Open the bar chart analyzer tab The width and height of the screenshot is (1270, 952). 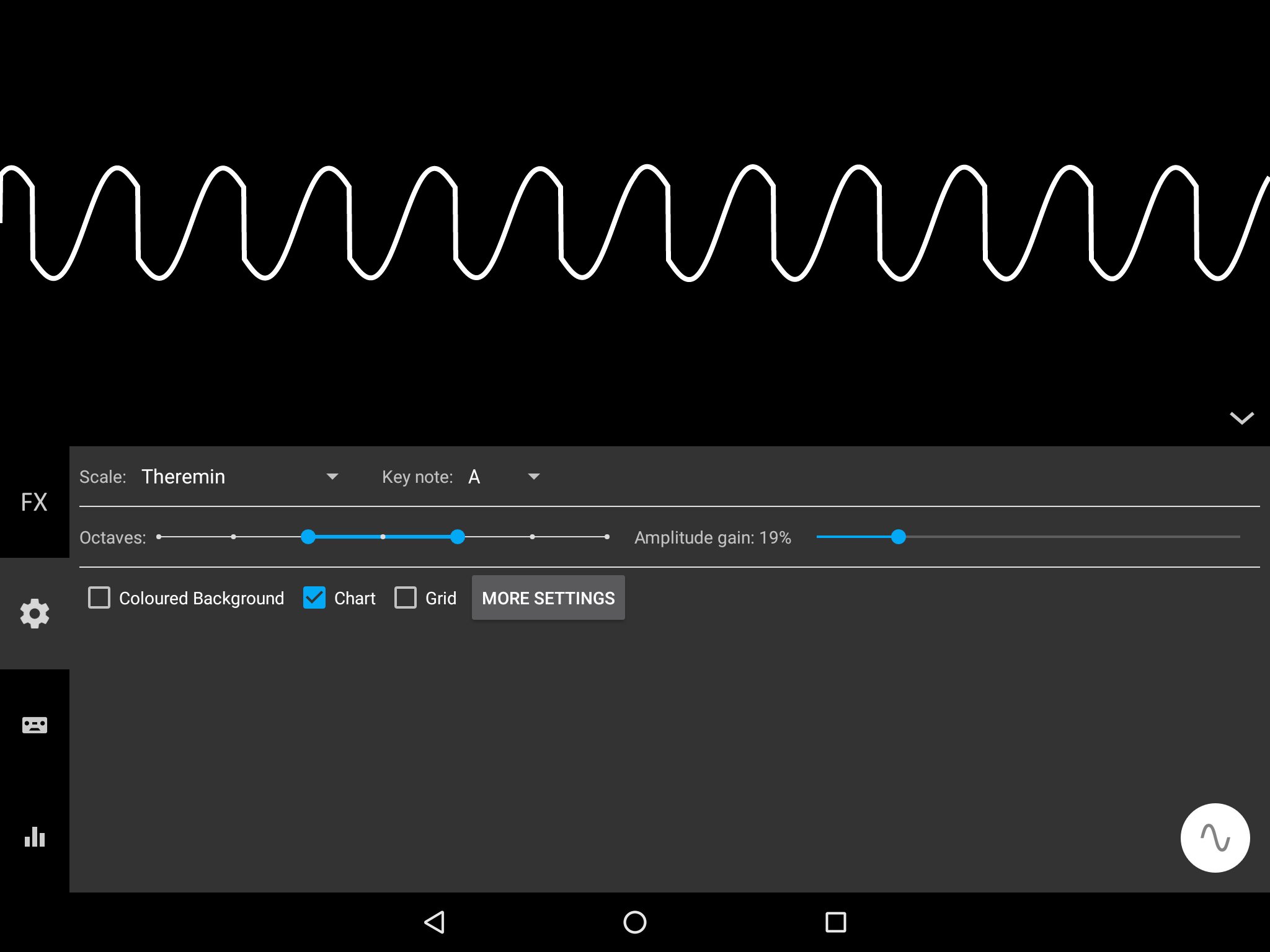point(34,837)
